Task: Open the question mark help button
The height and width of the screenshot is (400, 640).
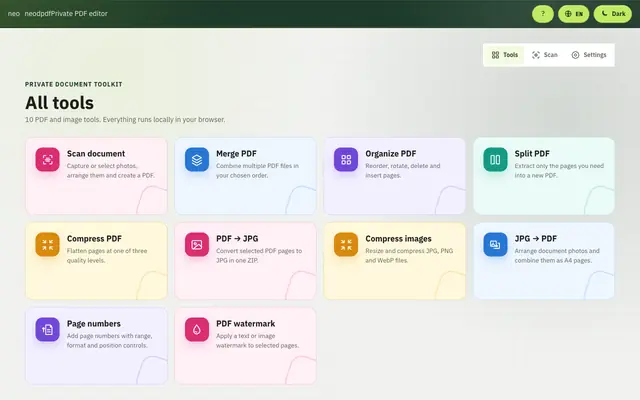Action: [542, 14]
